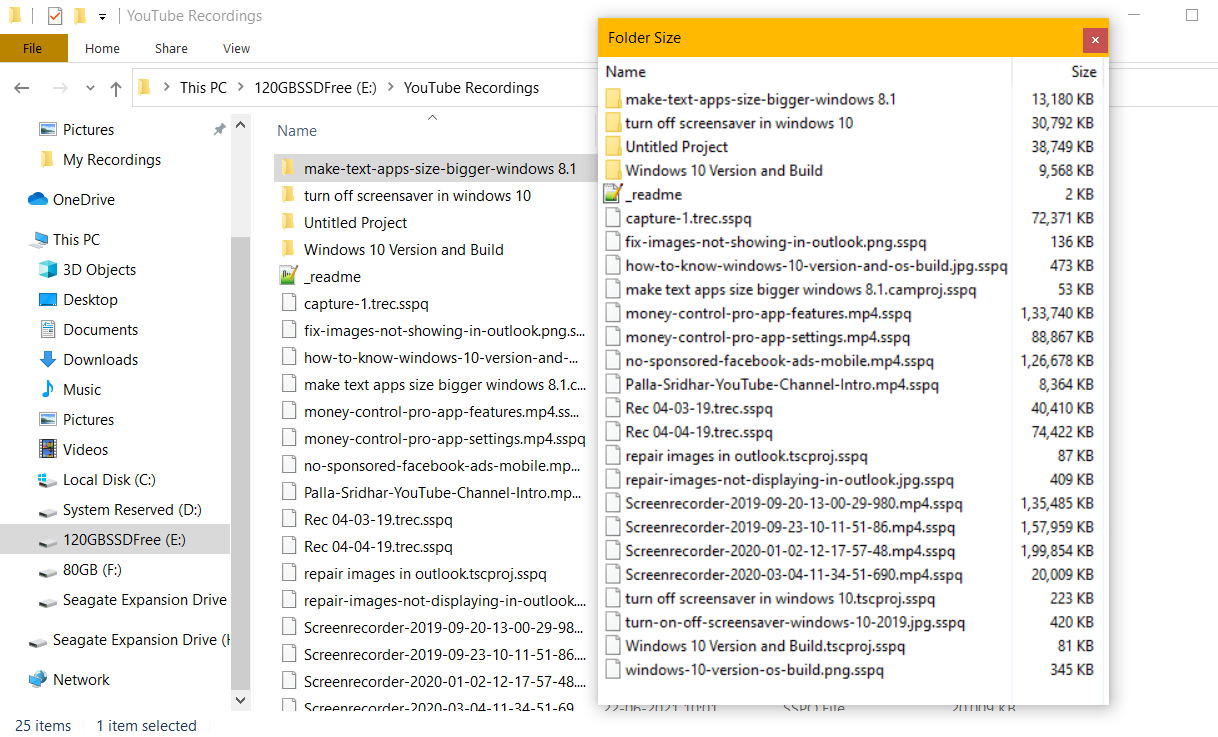Viewport: 1218px width, 737px height.
Task: Select Local Disk (C:) drive
Action: 109,480
